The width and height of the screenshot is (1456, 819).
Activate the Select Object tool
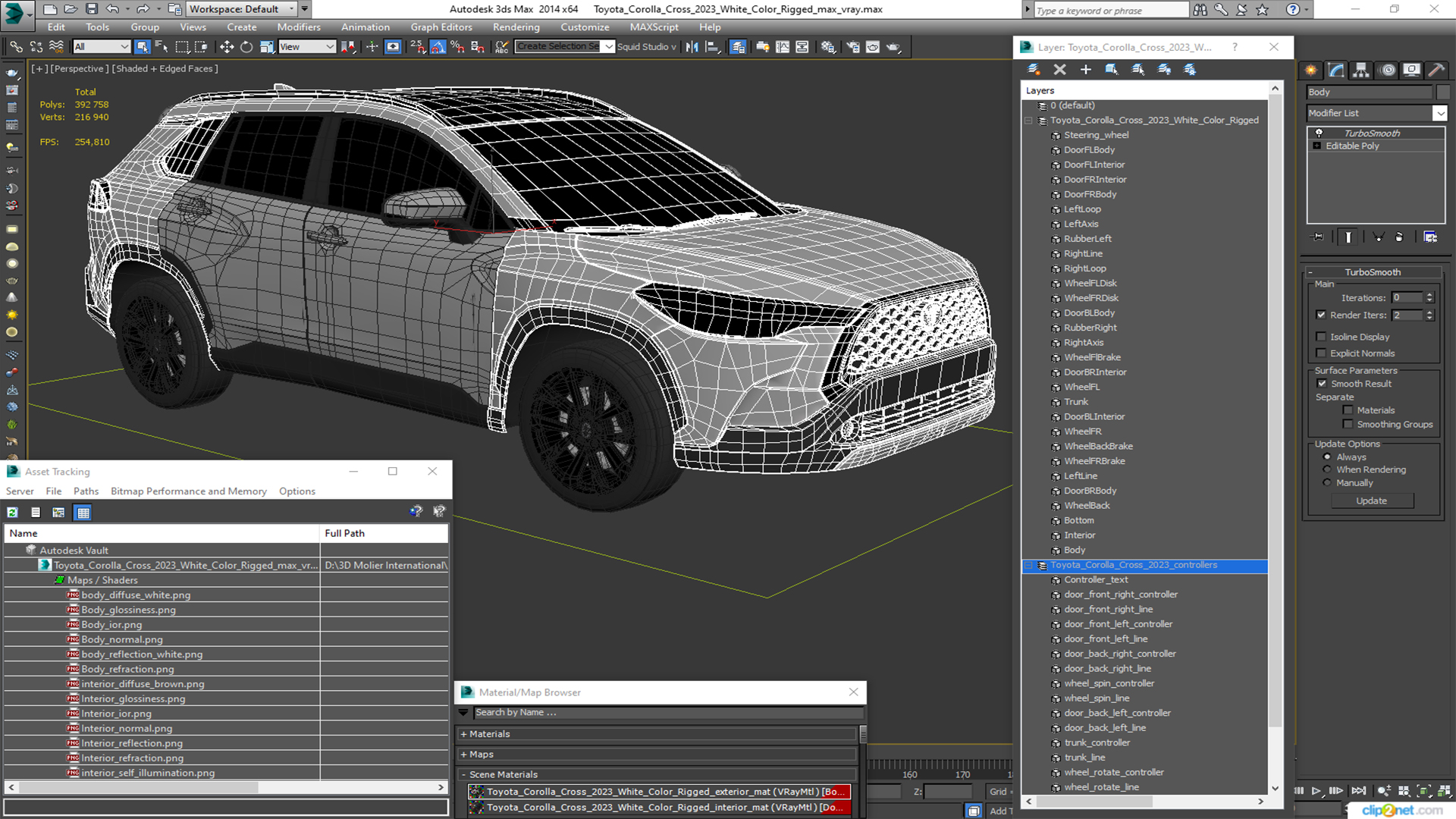142,47
